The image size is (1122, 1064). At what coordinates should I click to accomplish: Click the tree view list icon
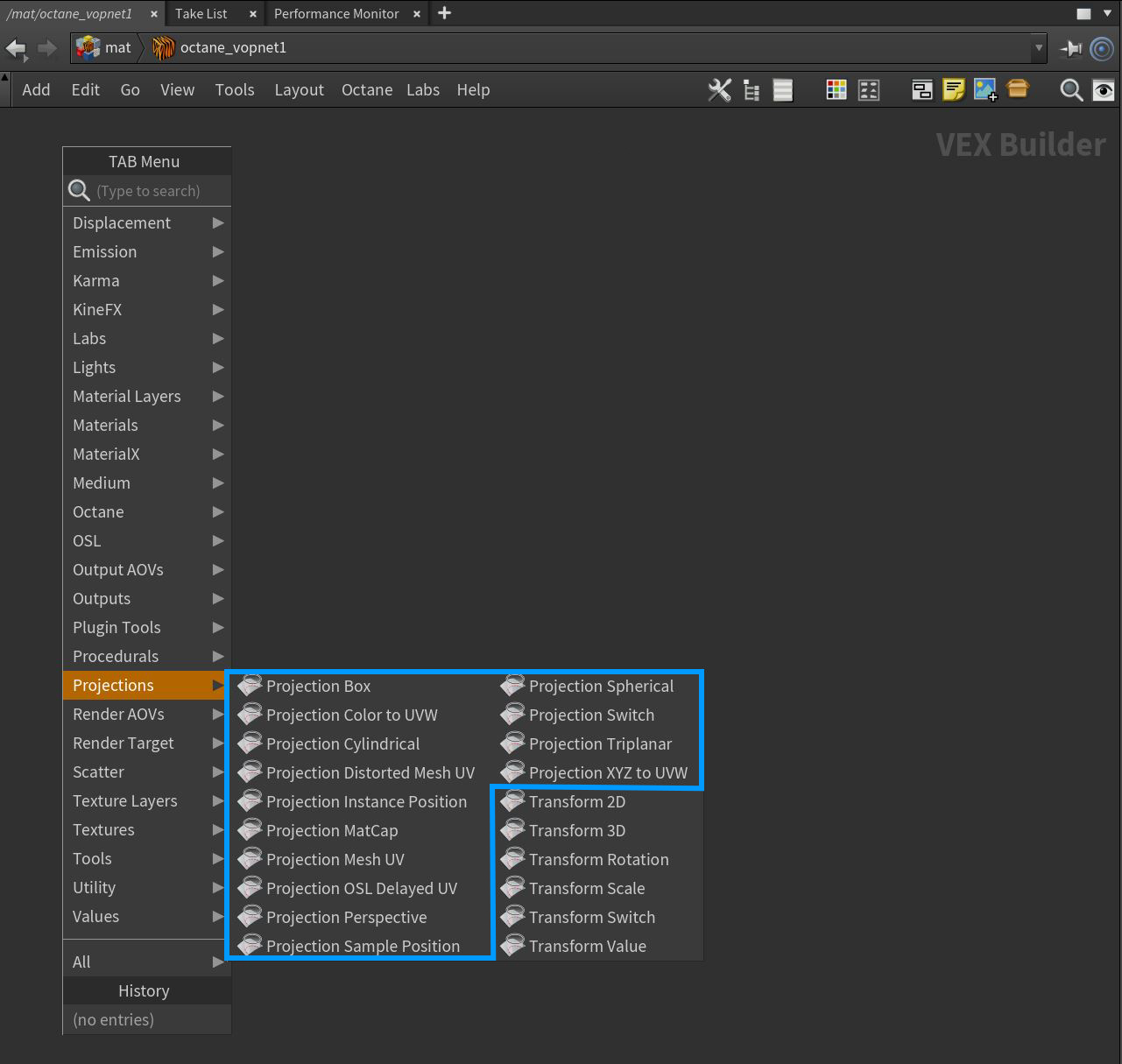(752, 90)
